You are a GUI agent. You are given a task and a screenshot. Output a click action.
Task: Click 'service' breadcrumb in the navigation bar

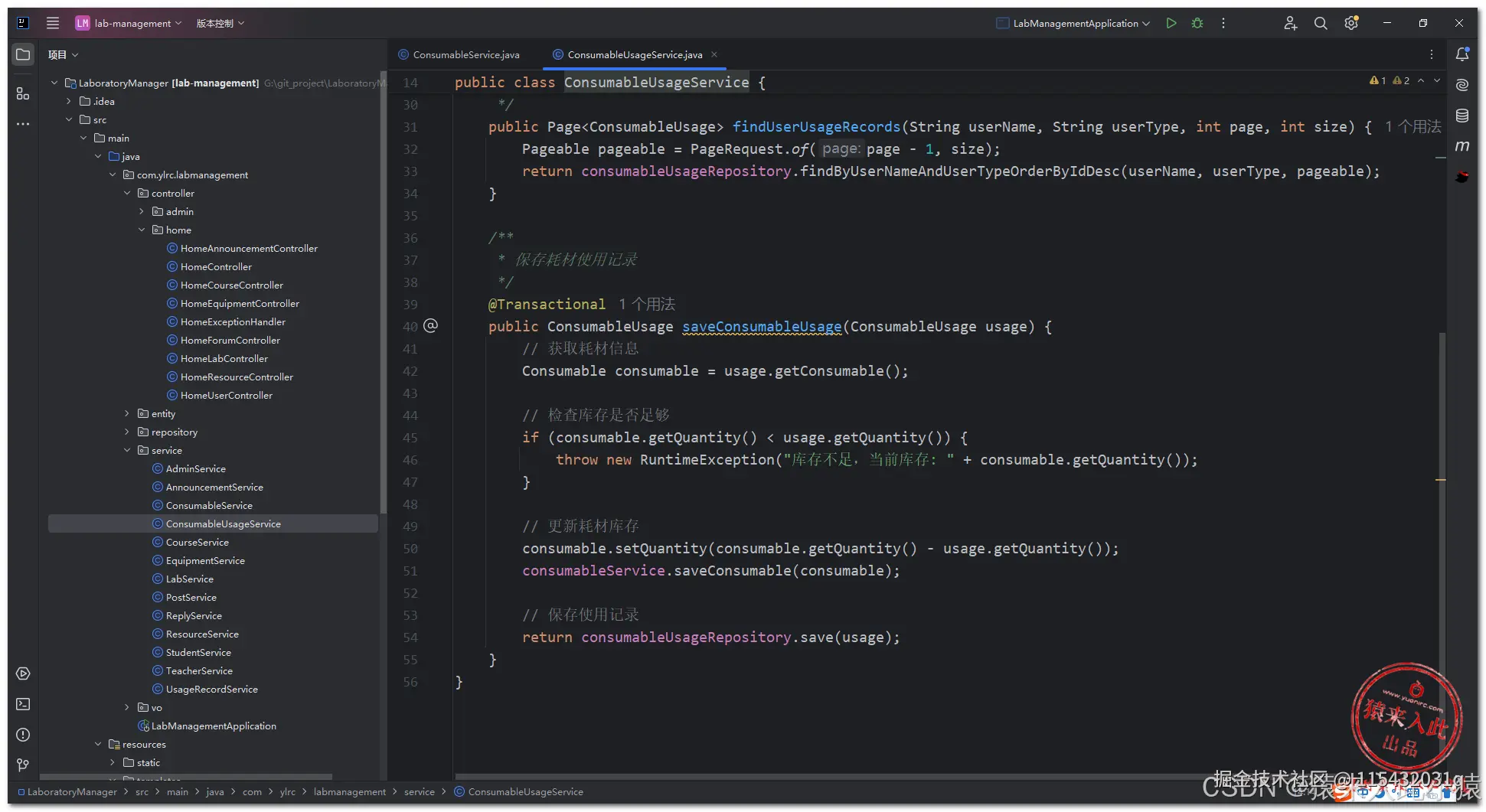click(x=419, y=791)
